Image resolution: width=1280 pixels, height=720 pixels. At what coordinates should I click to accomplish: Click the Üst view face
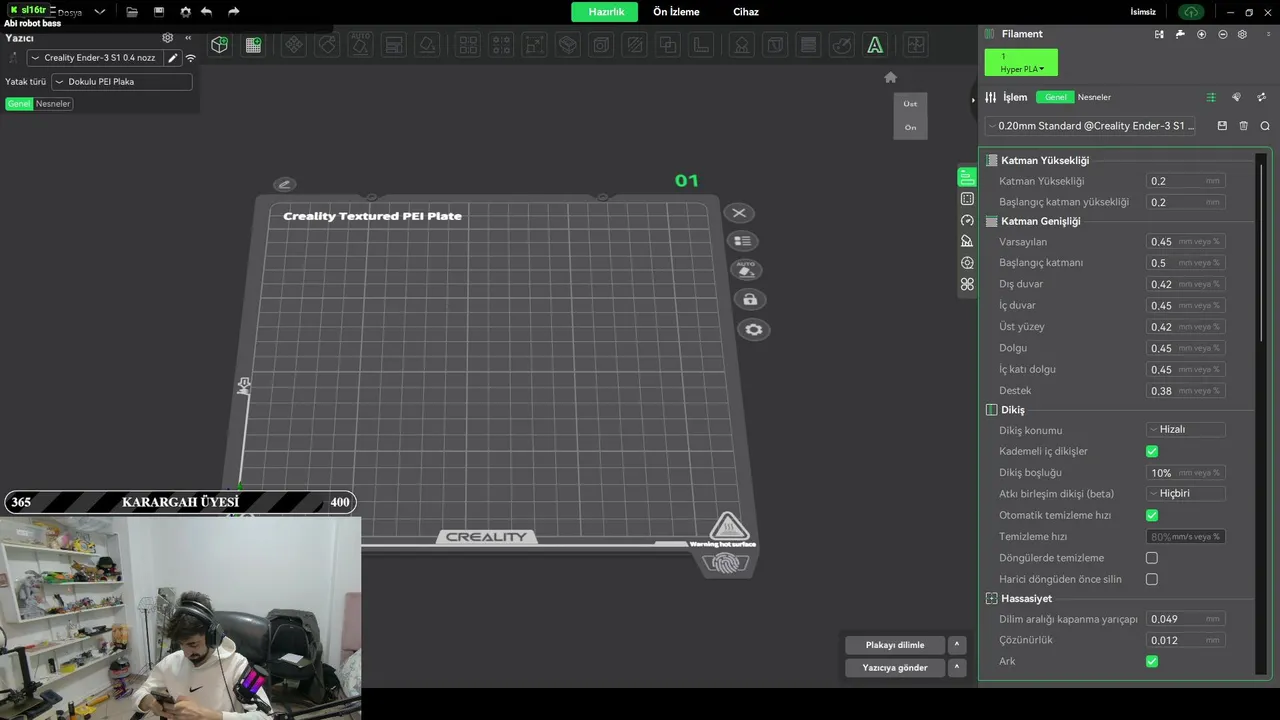[910, 104]
